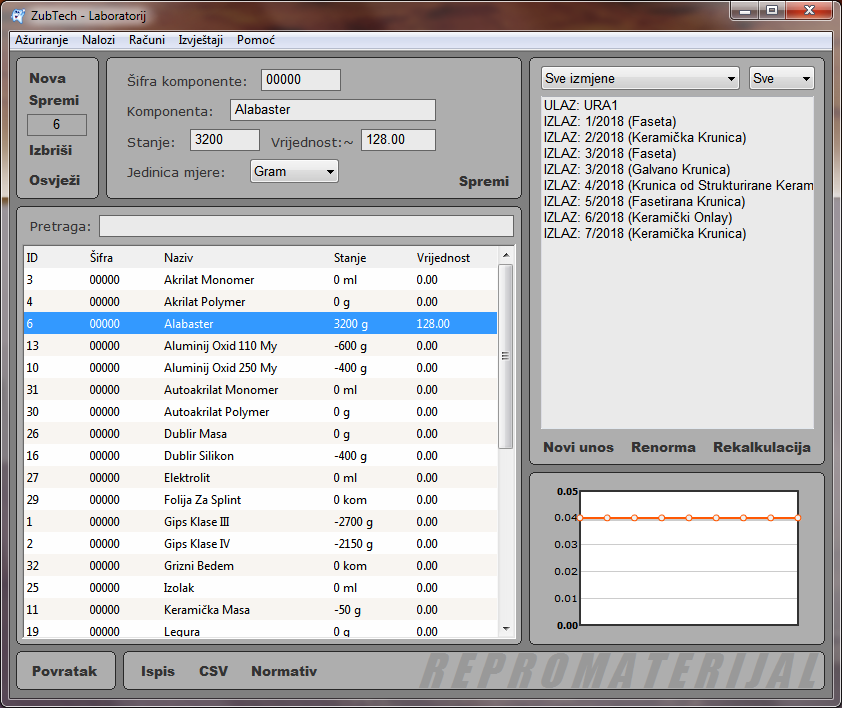Open the Pomoć menu
This screenshot has height=708, width=842.
pos(256,40)
